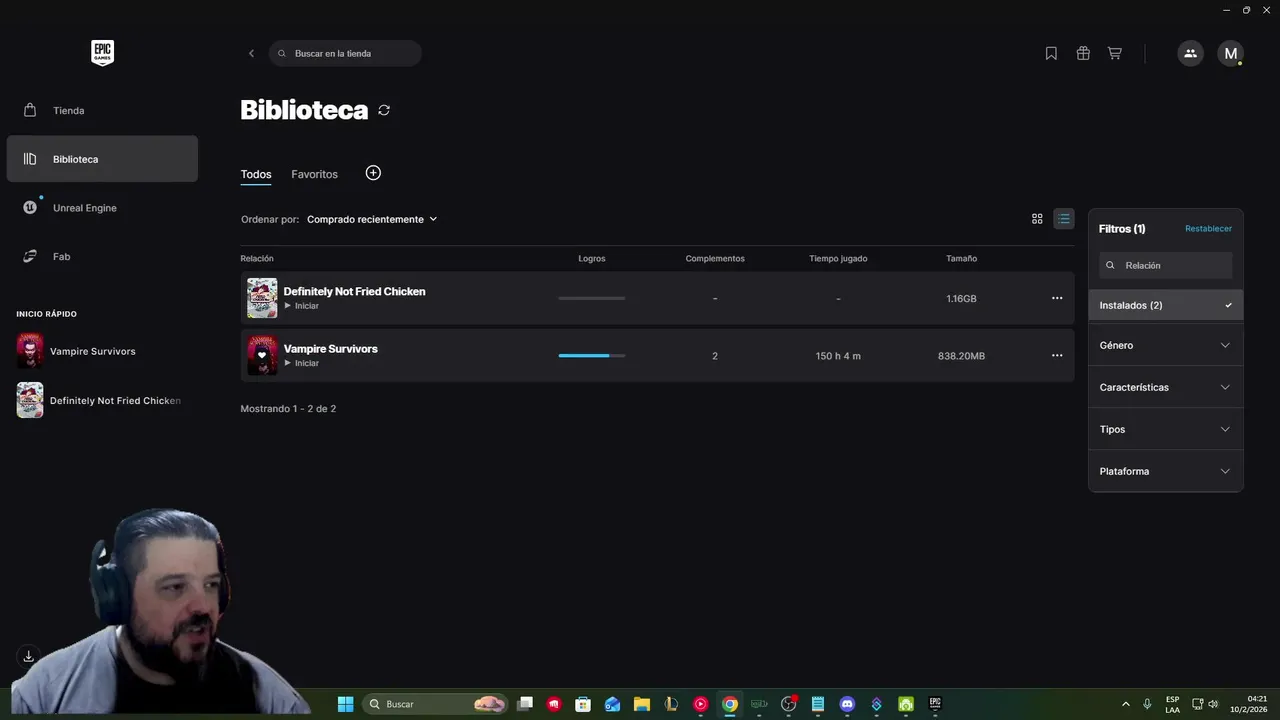
Task: Open the Comprado recientemente sort dropdown
Action: [x=372, y=219]
